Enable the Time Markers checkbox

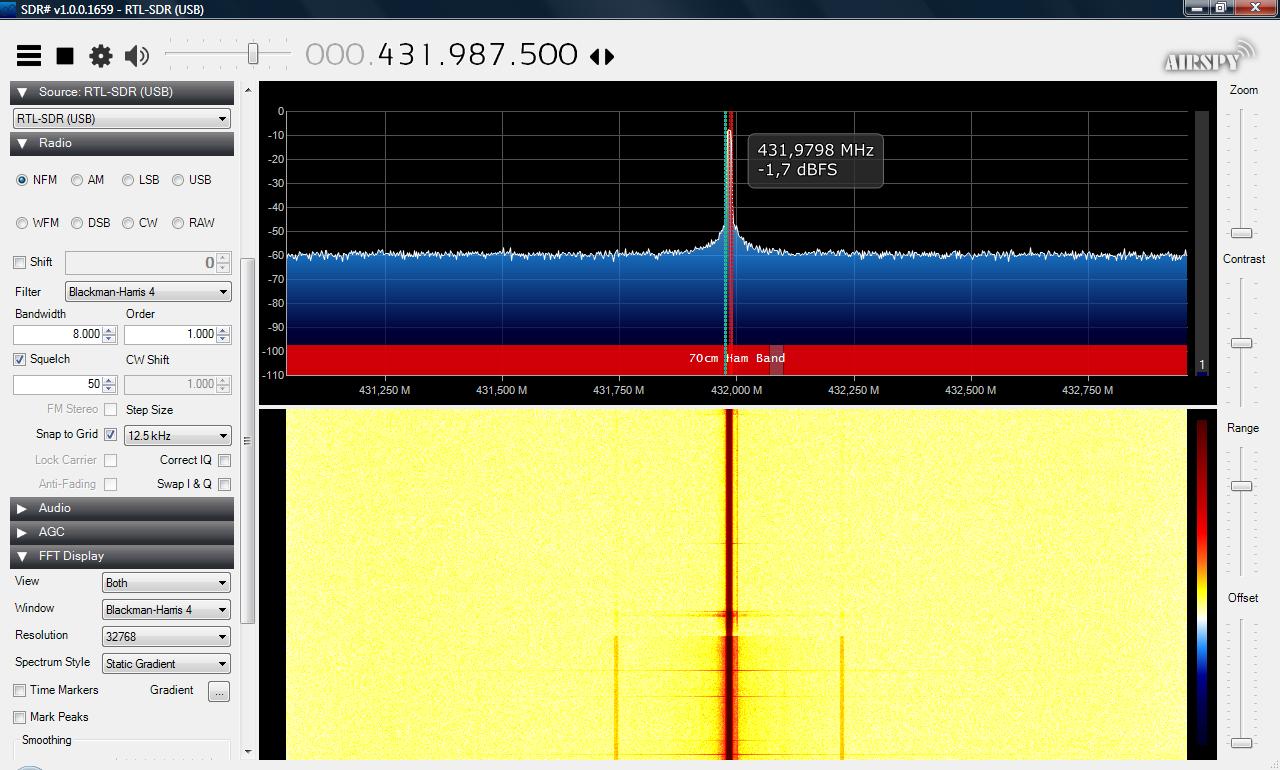(x=20, y=691)
